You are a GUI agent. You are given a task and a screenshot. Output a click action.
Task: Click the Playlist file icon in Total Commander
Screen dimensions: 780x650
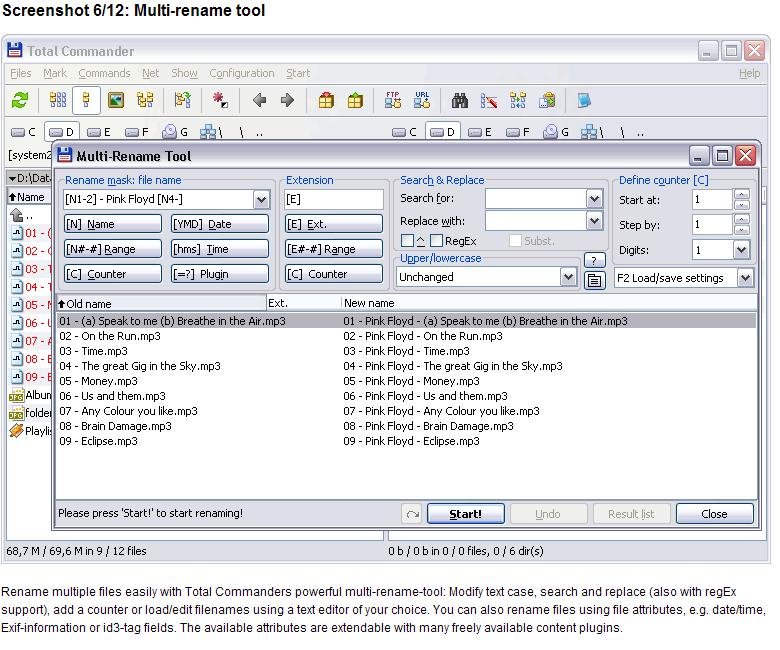(16, 431)
